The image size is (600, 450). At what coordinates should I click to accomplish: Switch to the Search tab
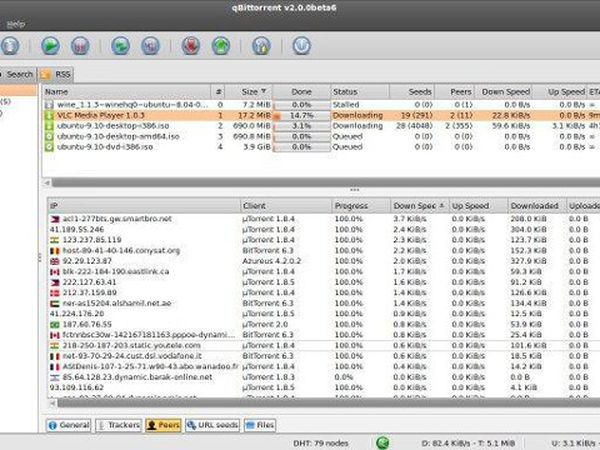pos(20,74)
